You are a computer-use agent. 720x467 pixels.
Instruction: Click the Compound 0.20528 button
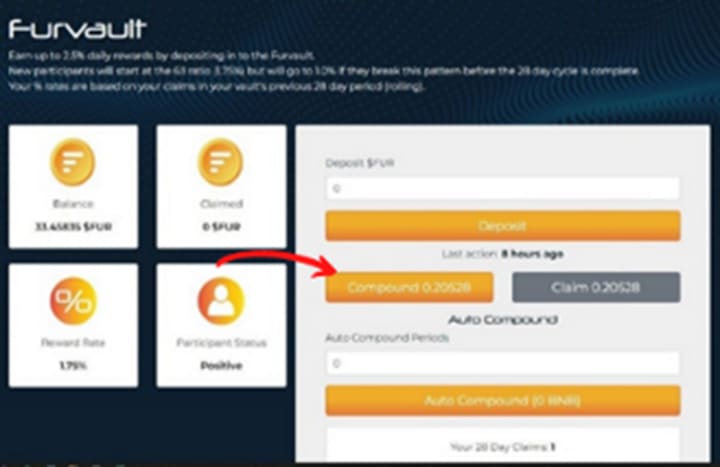[x=409, y=287]
